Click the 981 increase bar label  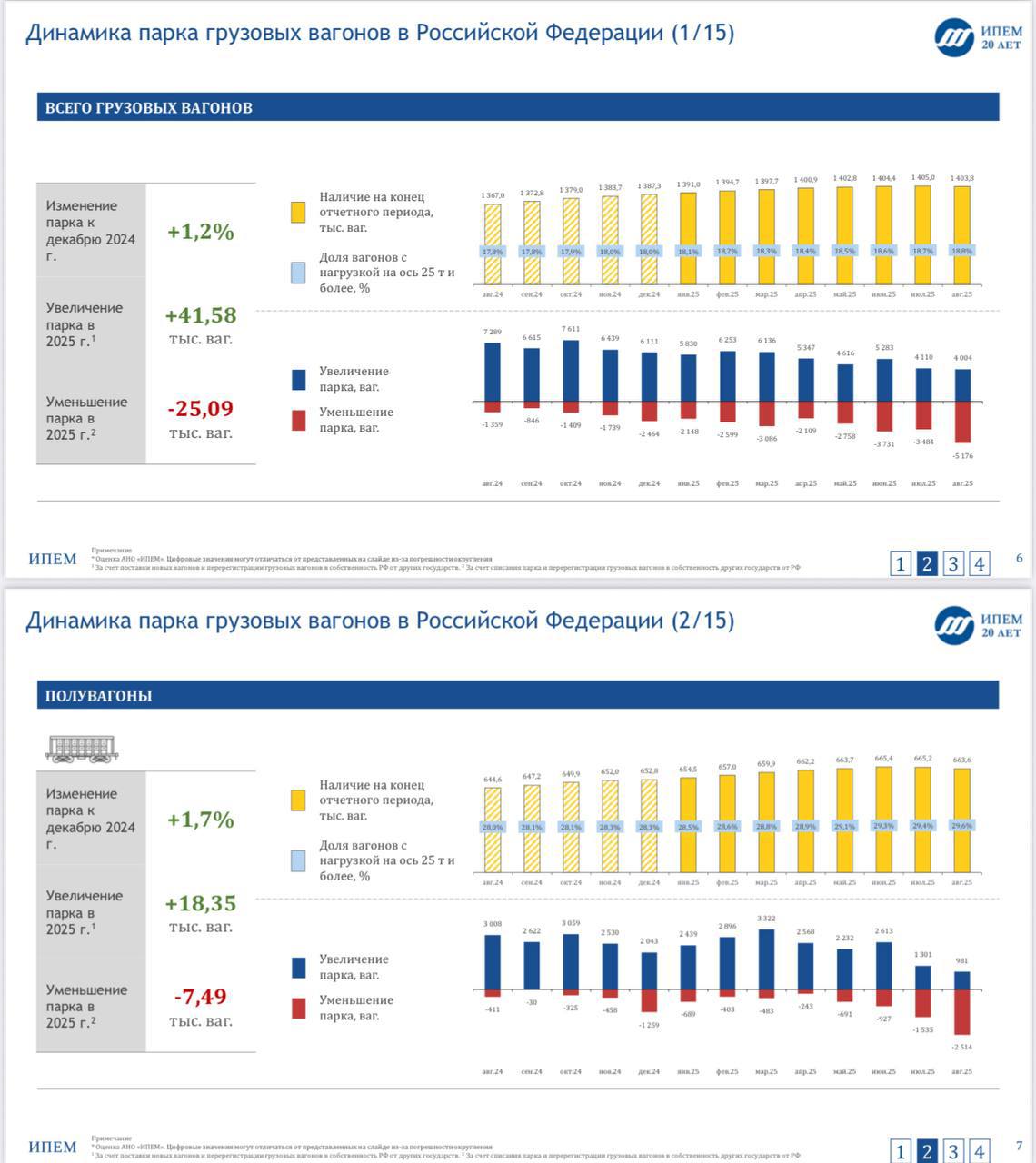962,961
